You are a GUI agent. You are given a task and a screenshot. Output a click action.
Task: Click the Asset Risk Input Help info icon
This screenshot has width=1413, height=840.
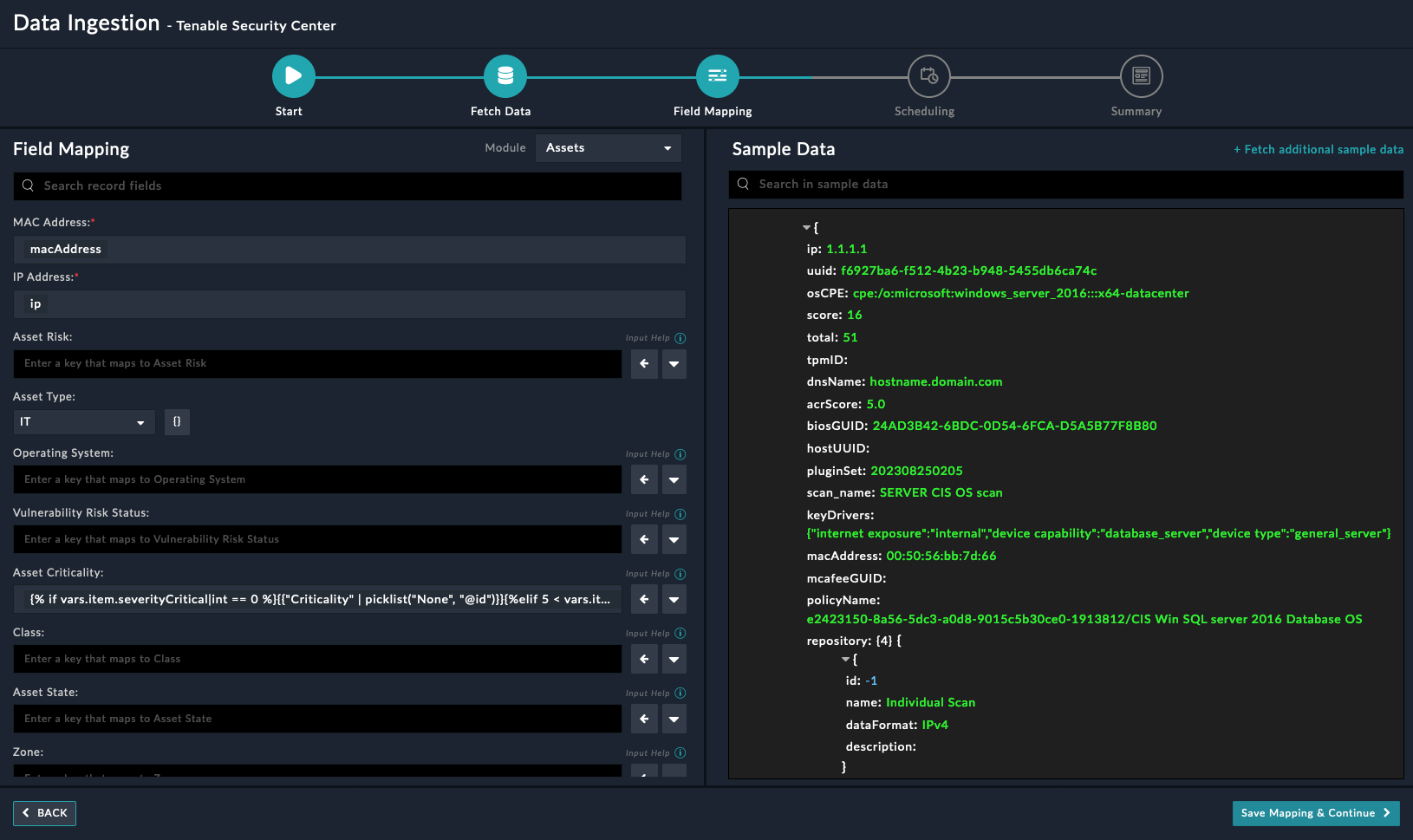point(680,338)
